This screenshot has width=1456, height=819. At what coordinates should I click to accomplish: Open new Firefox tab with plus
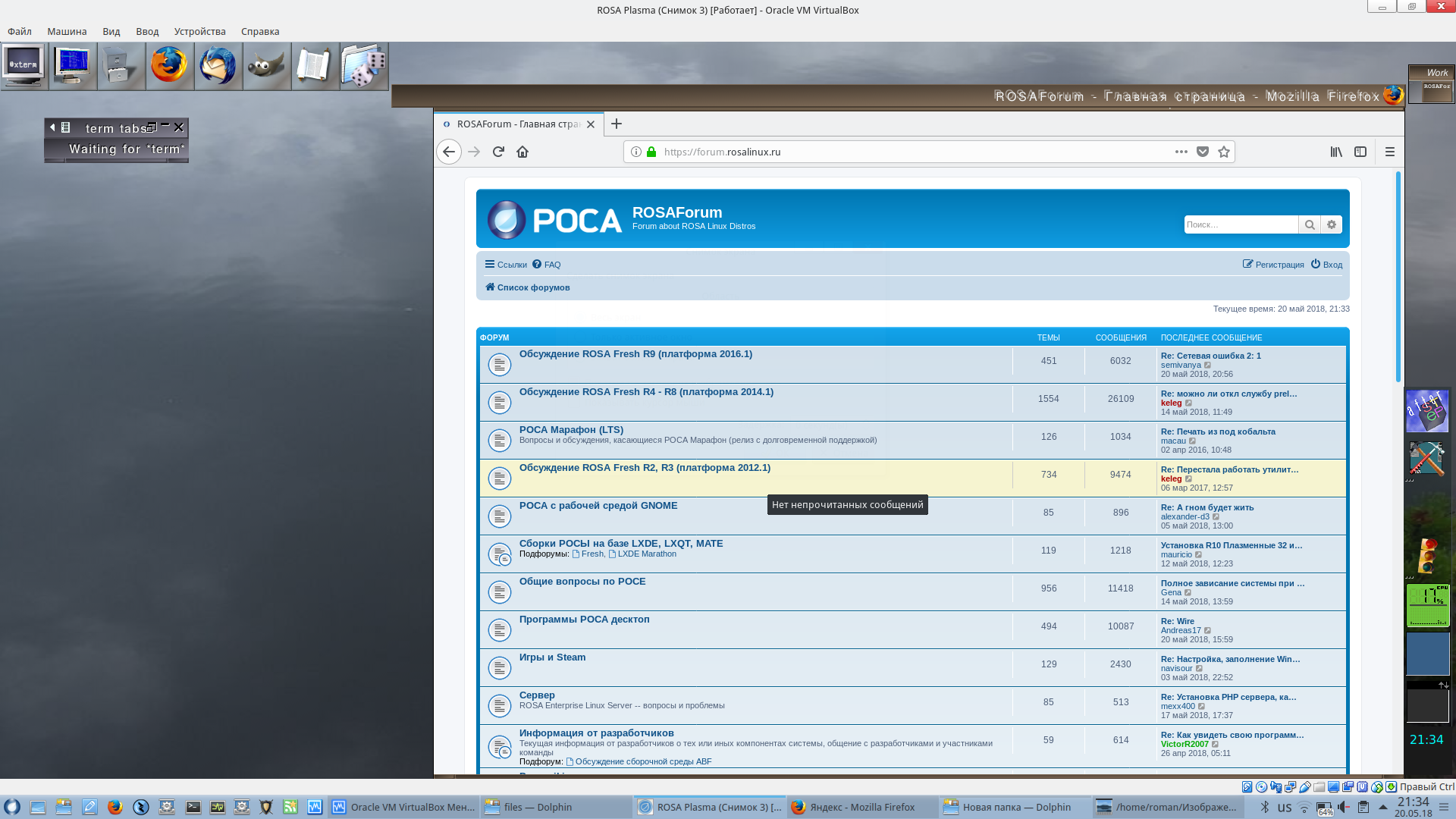point(617,124)
